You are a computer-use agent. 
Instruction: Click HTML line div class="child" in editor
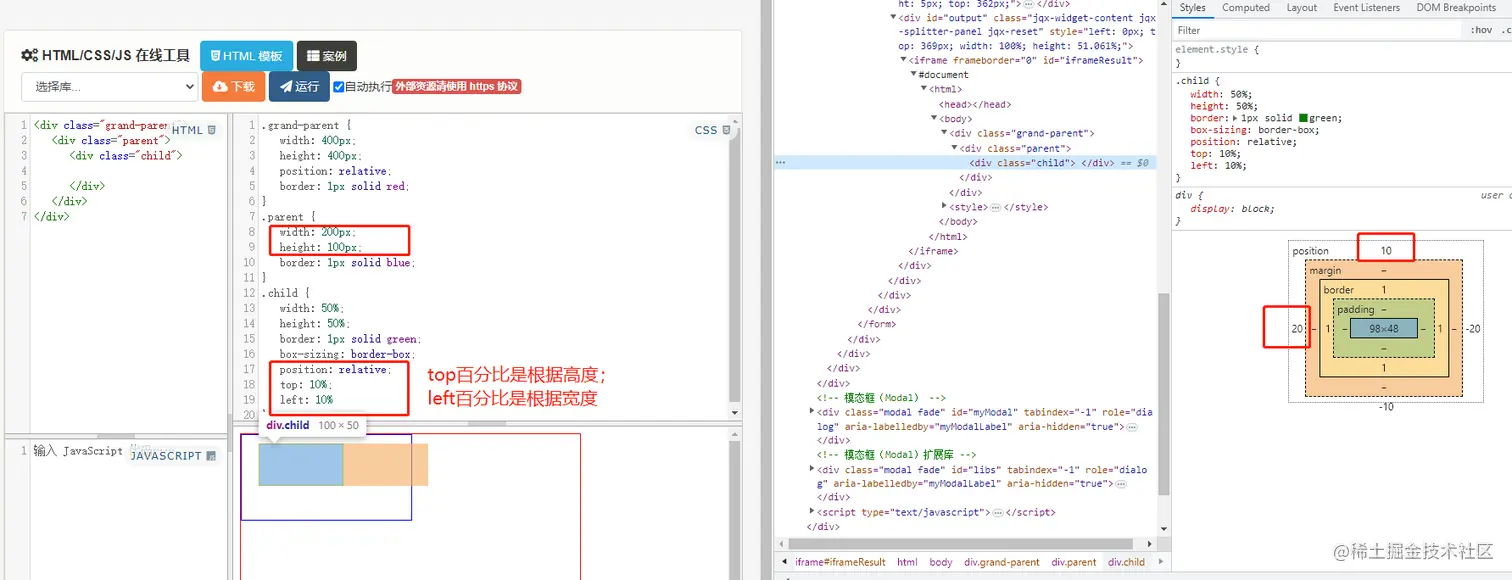point(126,155)
